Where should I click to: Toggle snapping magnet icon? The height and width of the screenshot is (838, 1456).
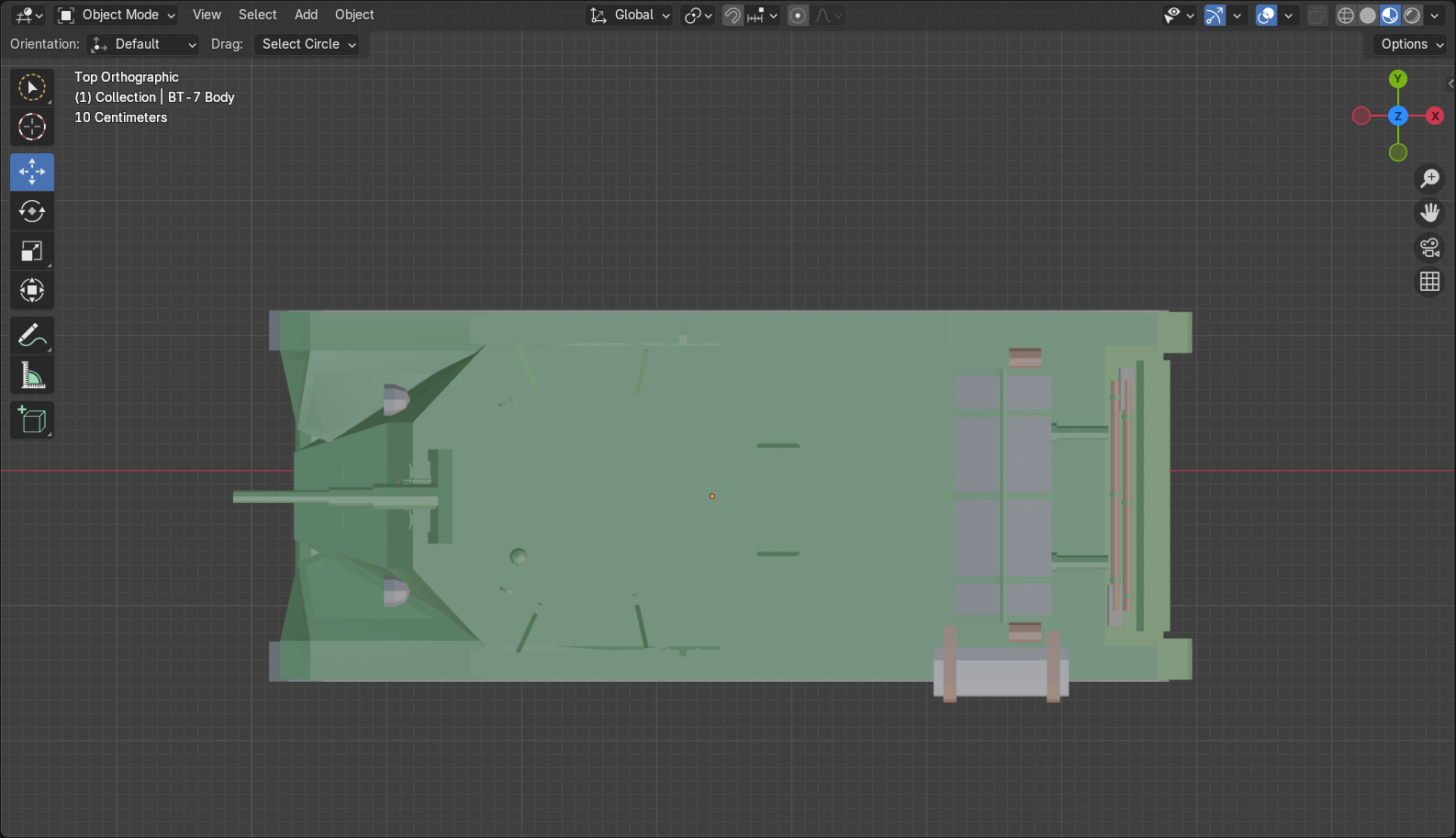click(733, 16)
